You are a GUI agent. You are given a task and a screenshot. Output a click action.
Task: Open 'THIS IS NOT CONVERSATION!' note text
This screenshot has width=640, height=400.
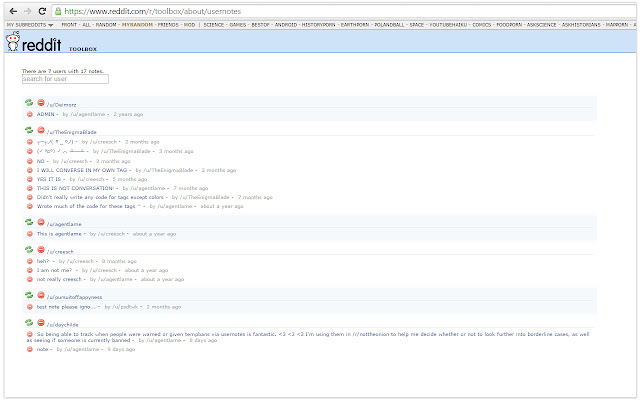click(75, 188)
